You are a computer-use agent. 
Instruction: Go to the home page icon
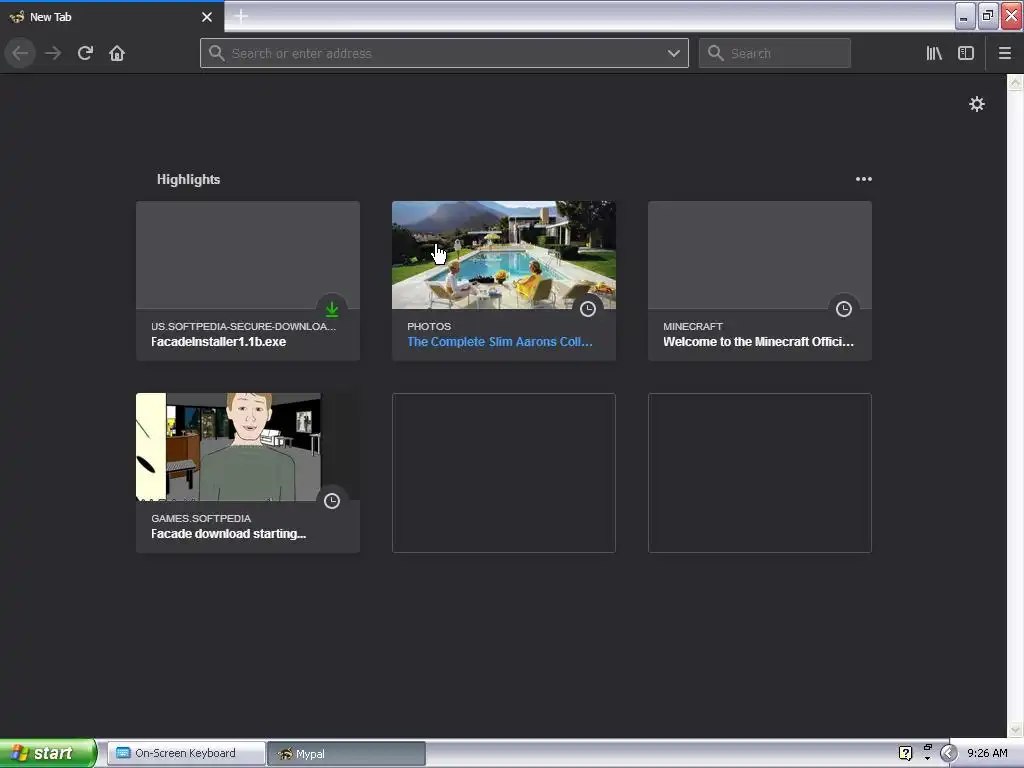pos(117,53)
